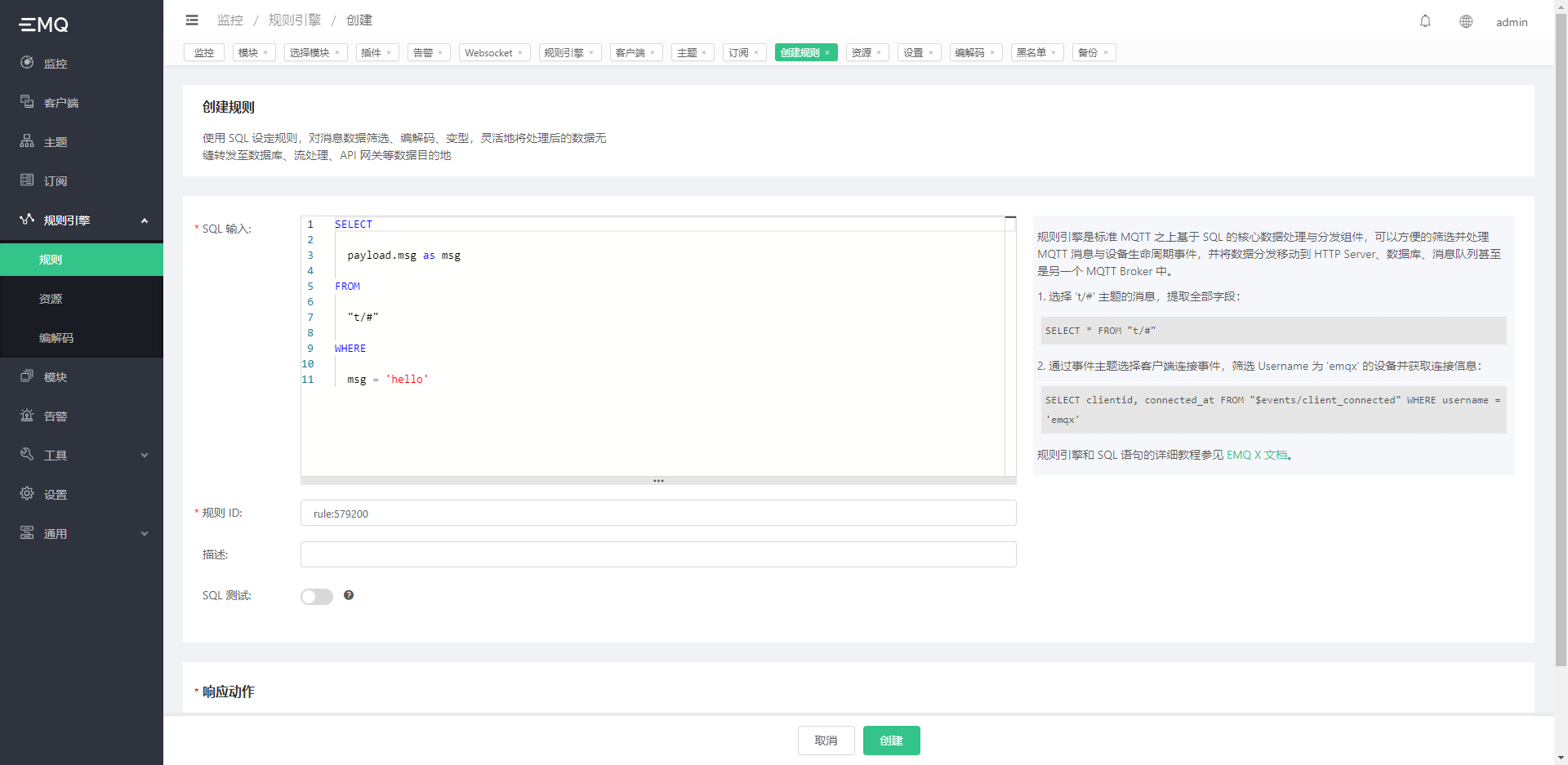This screenshot has height=765, width=1568.
Task: Switch to the 监控 tab
Action: click(204, 52)
